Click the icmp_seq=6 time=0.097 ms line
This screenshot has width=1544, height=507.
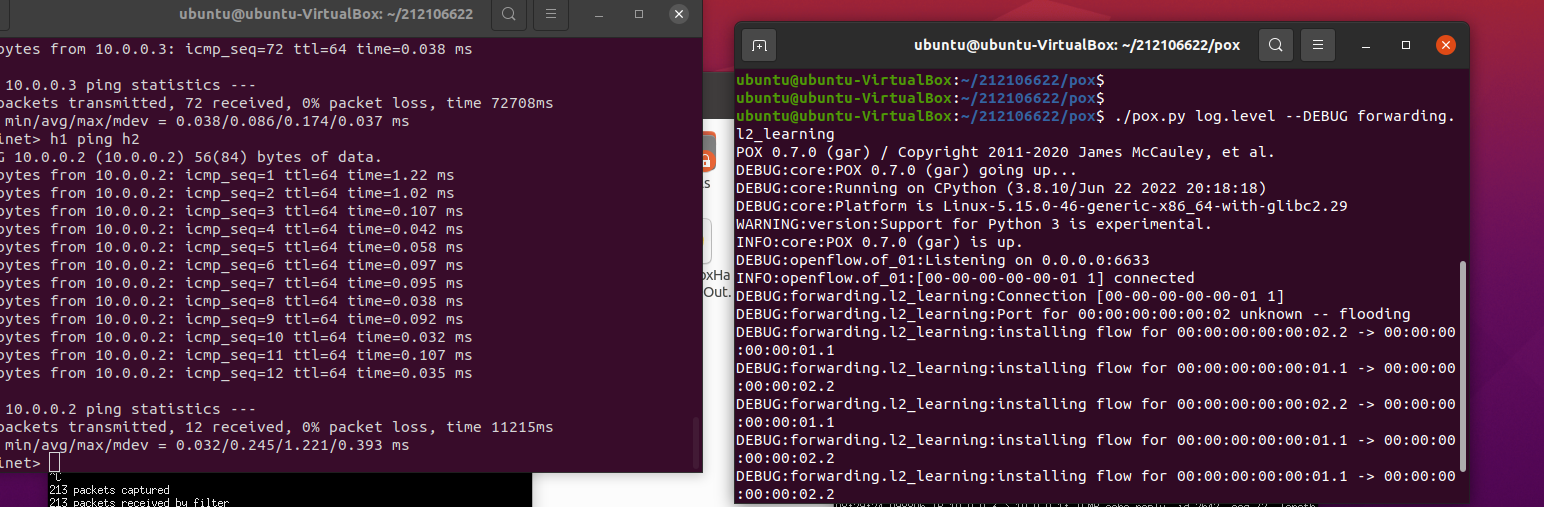pos(232,265)
